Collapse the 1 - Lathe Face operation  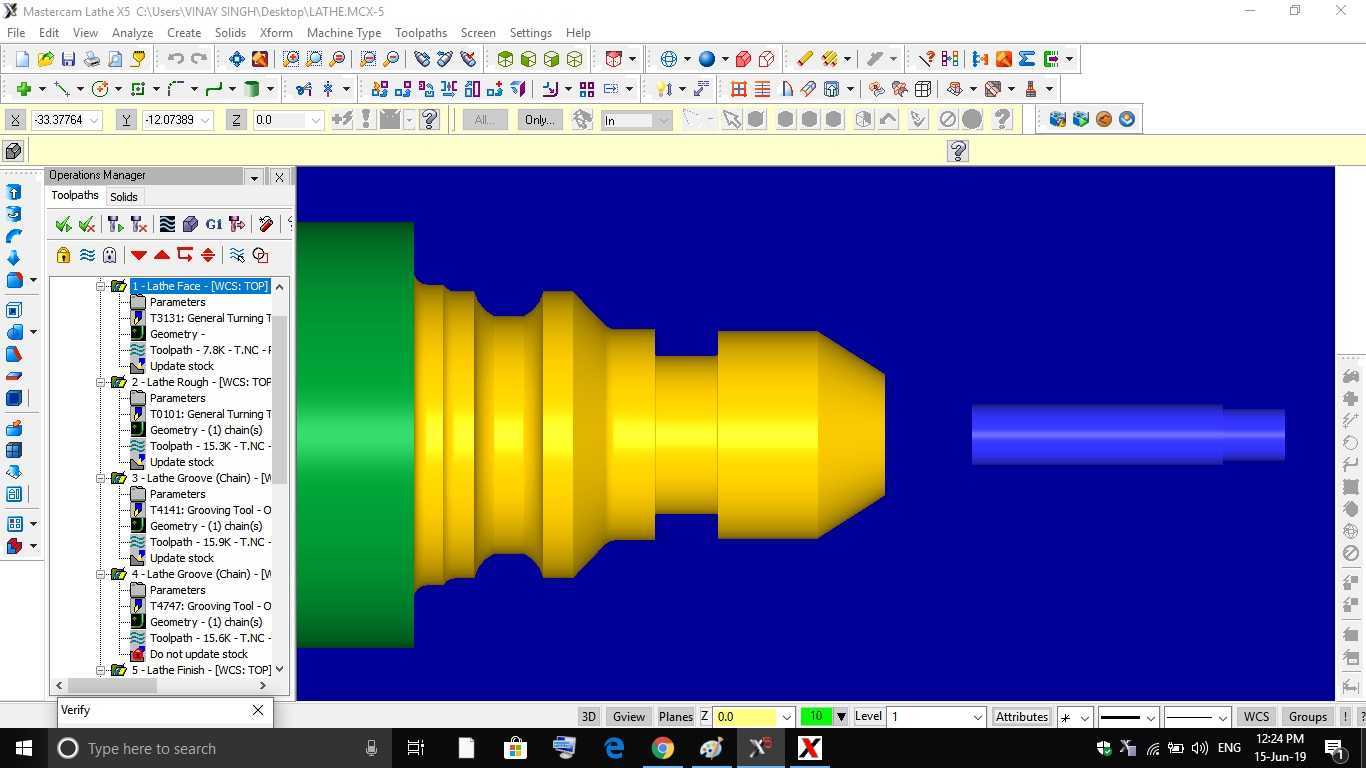coord(101,286)
